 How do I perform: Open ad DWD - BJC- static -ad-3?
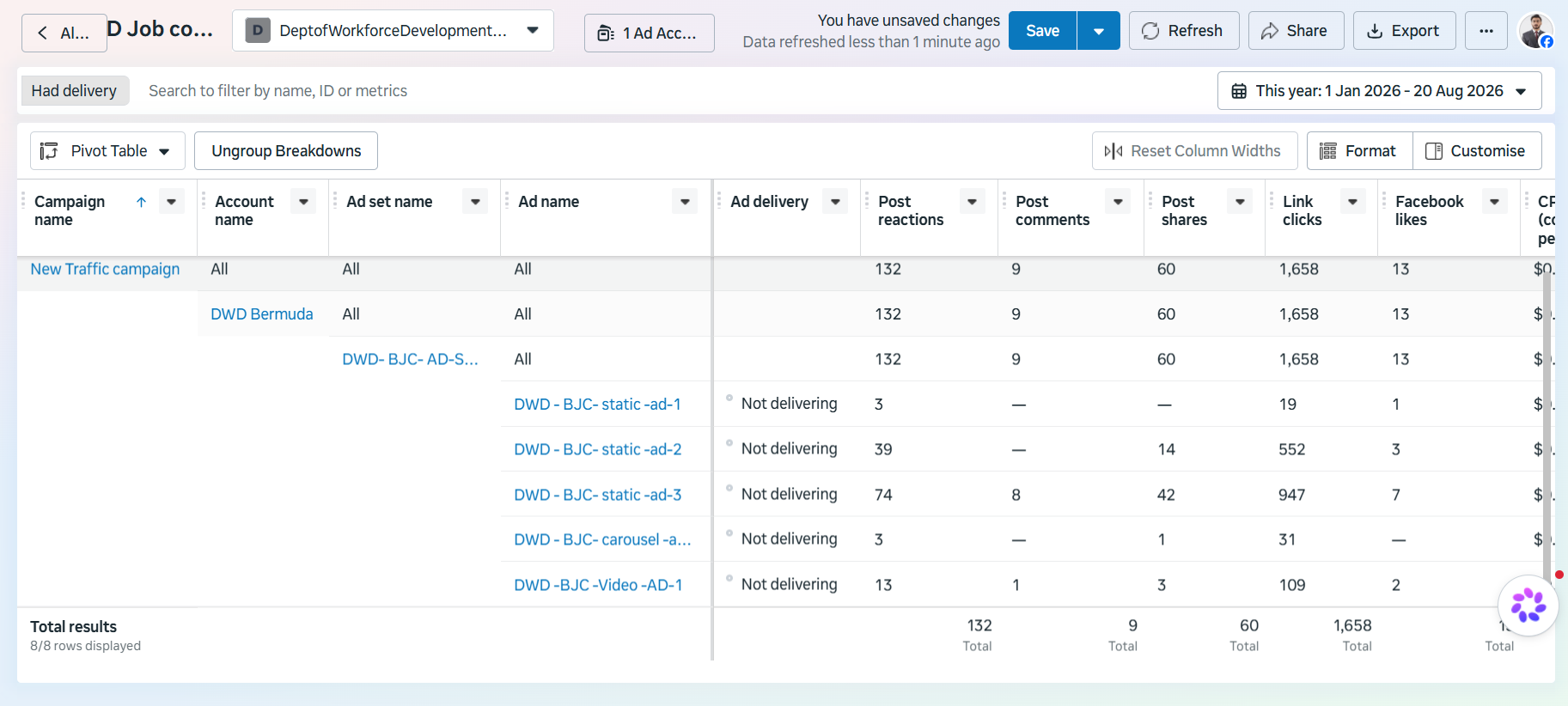coord(597,495)
